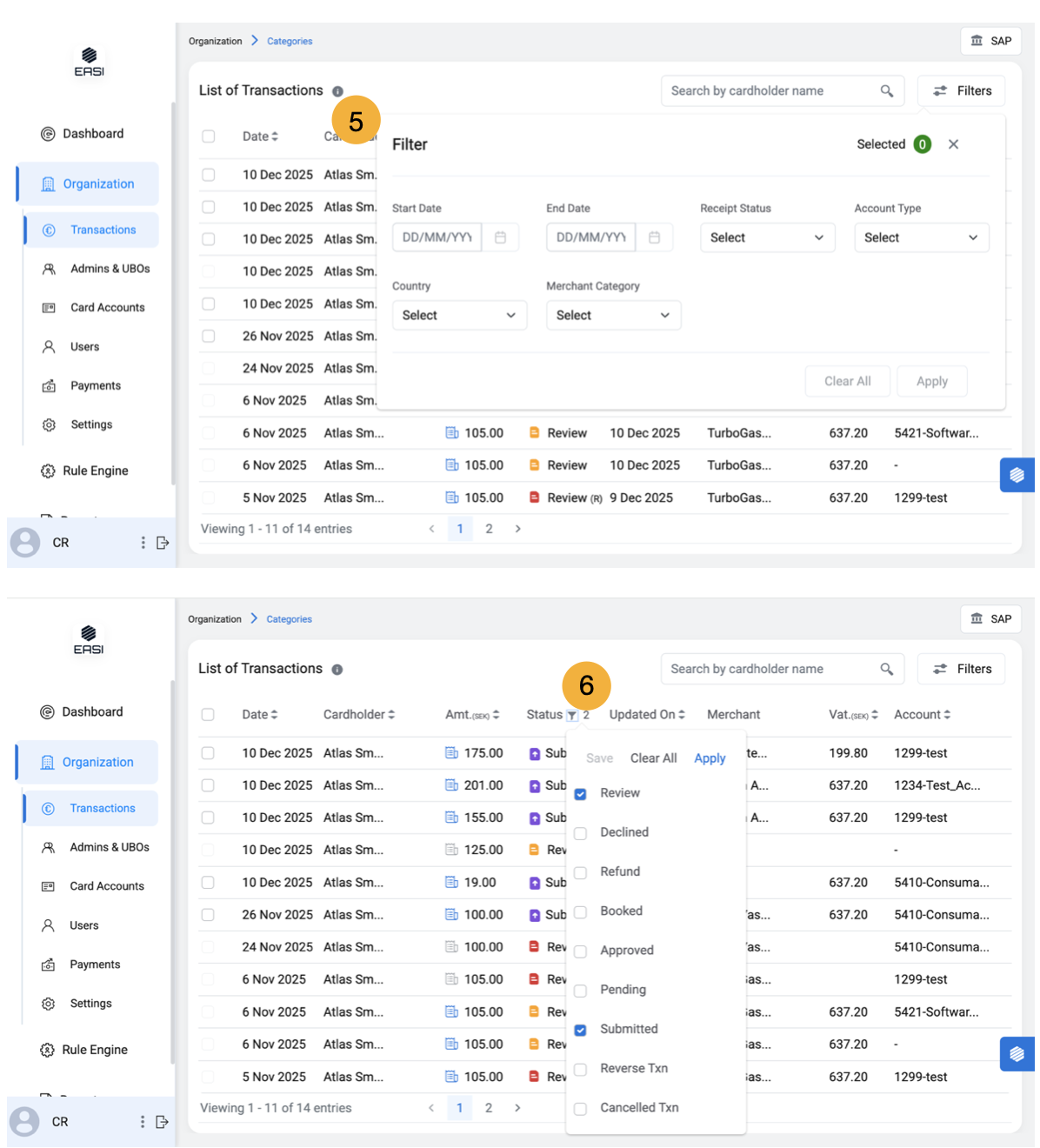Expand the Country select dropdown
The image size is (1040, 1148).
459,316
